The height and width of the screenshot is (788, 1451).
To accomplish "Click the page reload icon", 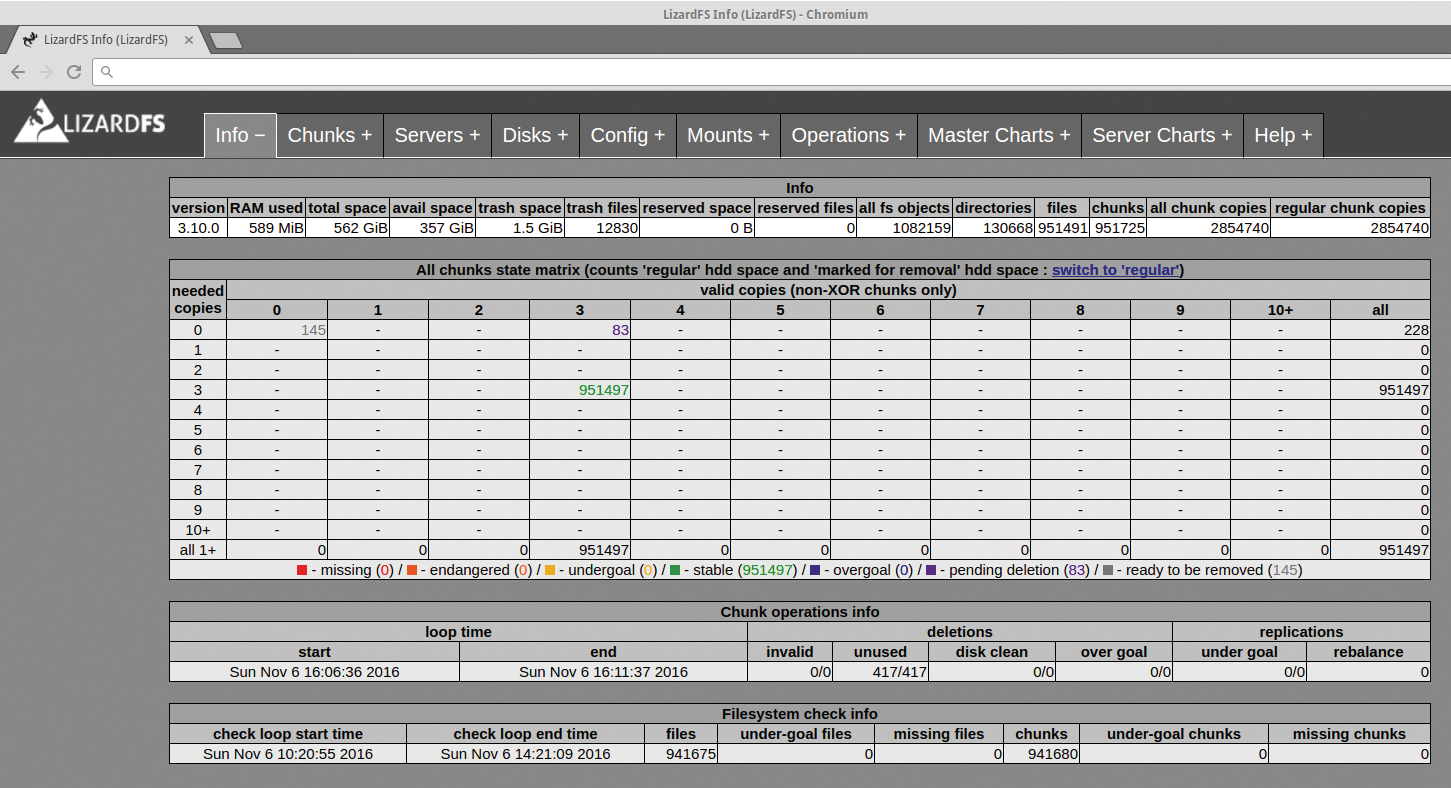I will (x=73, y=72).
